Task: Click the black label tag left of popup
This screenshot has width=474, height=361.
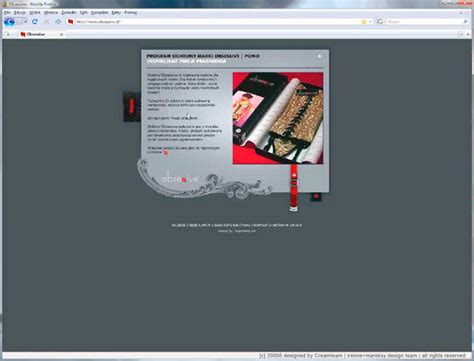Action: click(132, 106)
